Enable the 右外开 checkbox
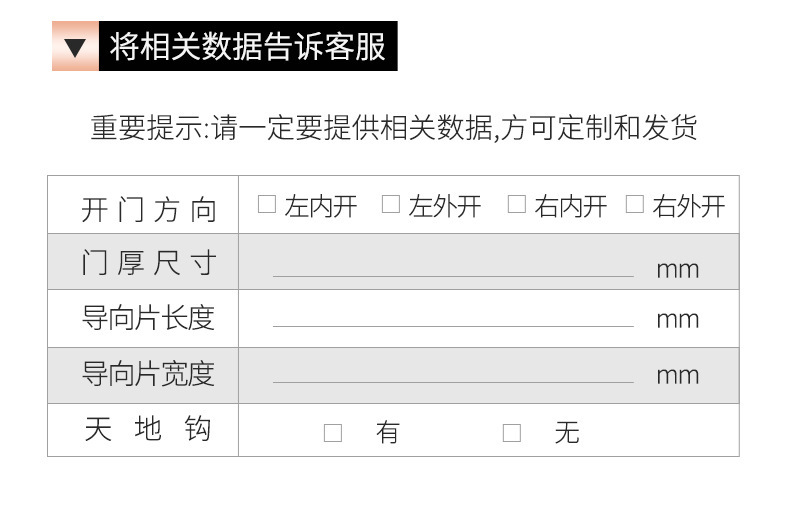 tap(635, 204)
